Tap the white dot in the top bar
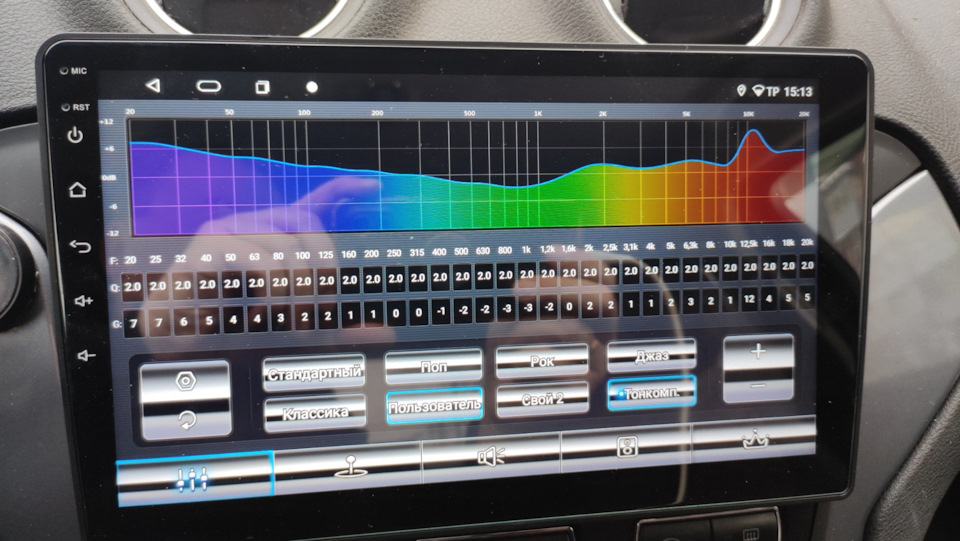 [312, 88]
